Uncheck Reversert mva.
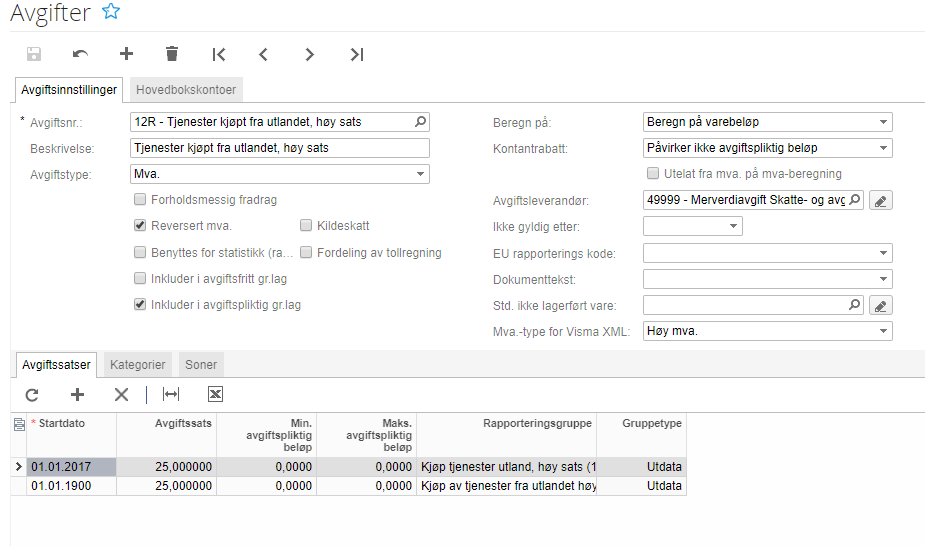 pyautogui.click(x=140, y=225)
